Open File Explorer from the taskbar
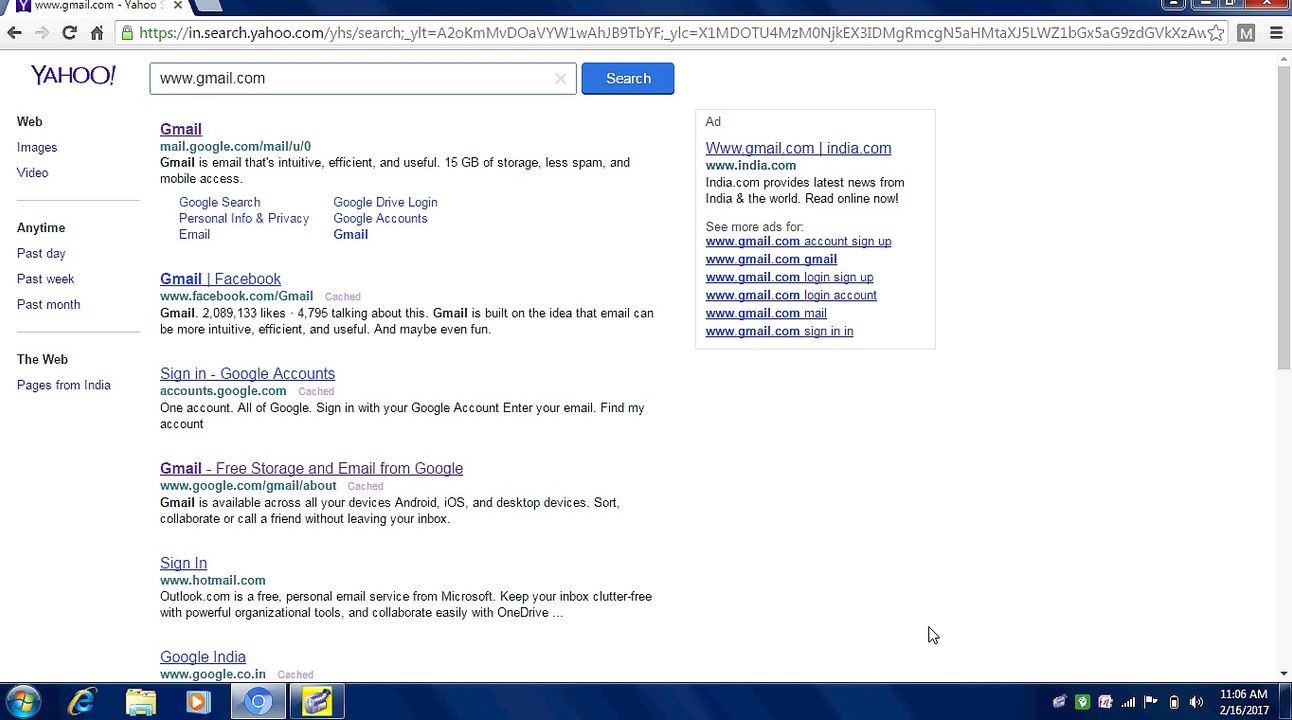 point(141,702)
